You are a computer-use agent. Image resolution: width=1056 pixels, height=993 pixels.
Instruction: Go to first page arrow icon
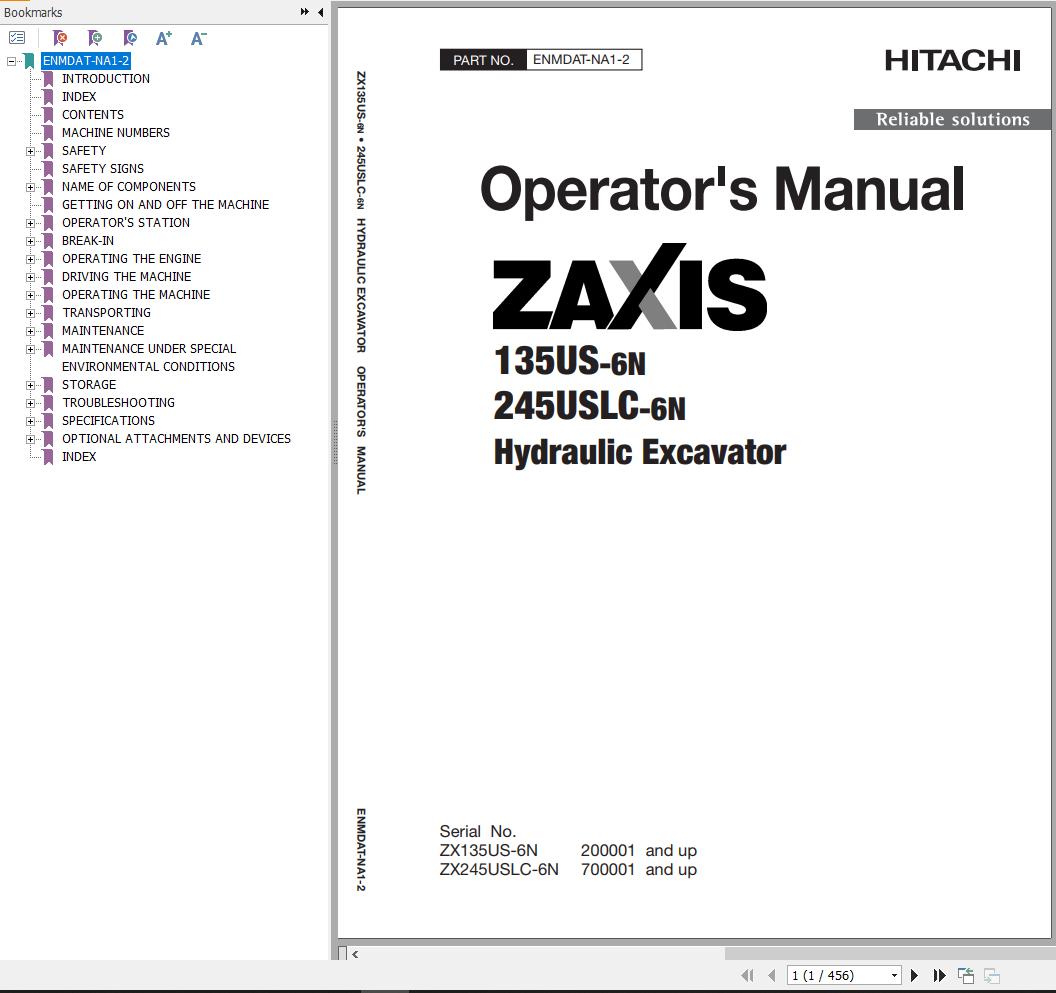tap(748, 975)
